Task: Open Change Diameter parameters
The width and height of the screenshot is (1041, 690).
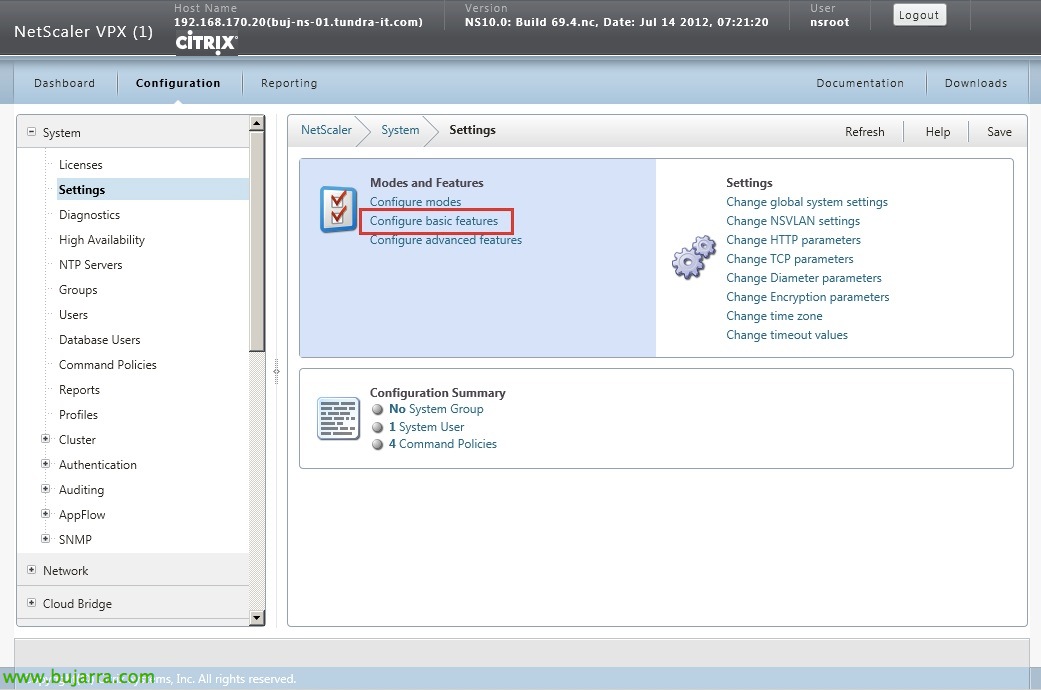Action: [803, 278]
